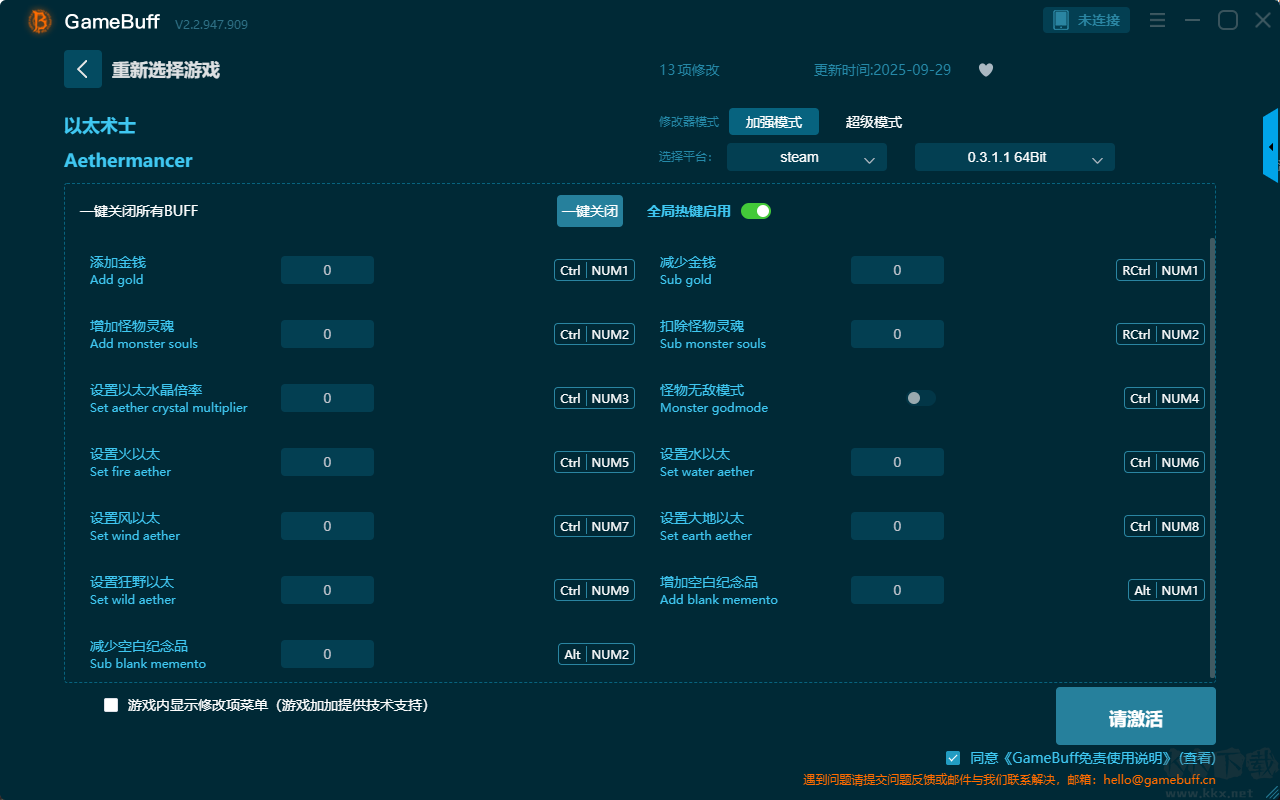
Task: Click the 一键关闭 close all buffs button
Action: pyautogui.click(x=589, y=211)
